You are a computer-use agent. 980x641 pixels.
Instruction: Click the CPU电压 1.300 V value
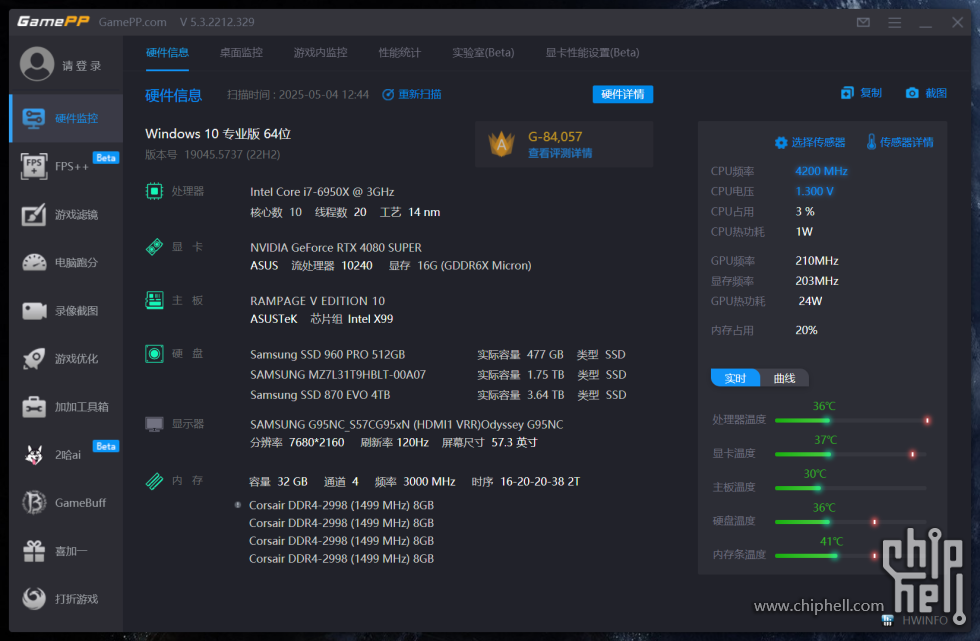814,191
